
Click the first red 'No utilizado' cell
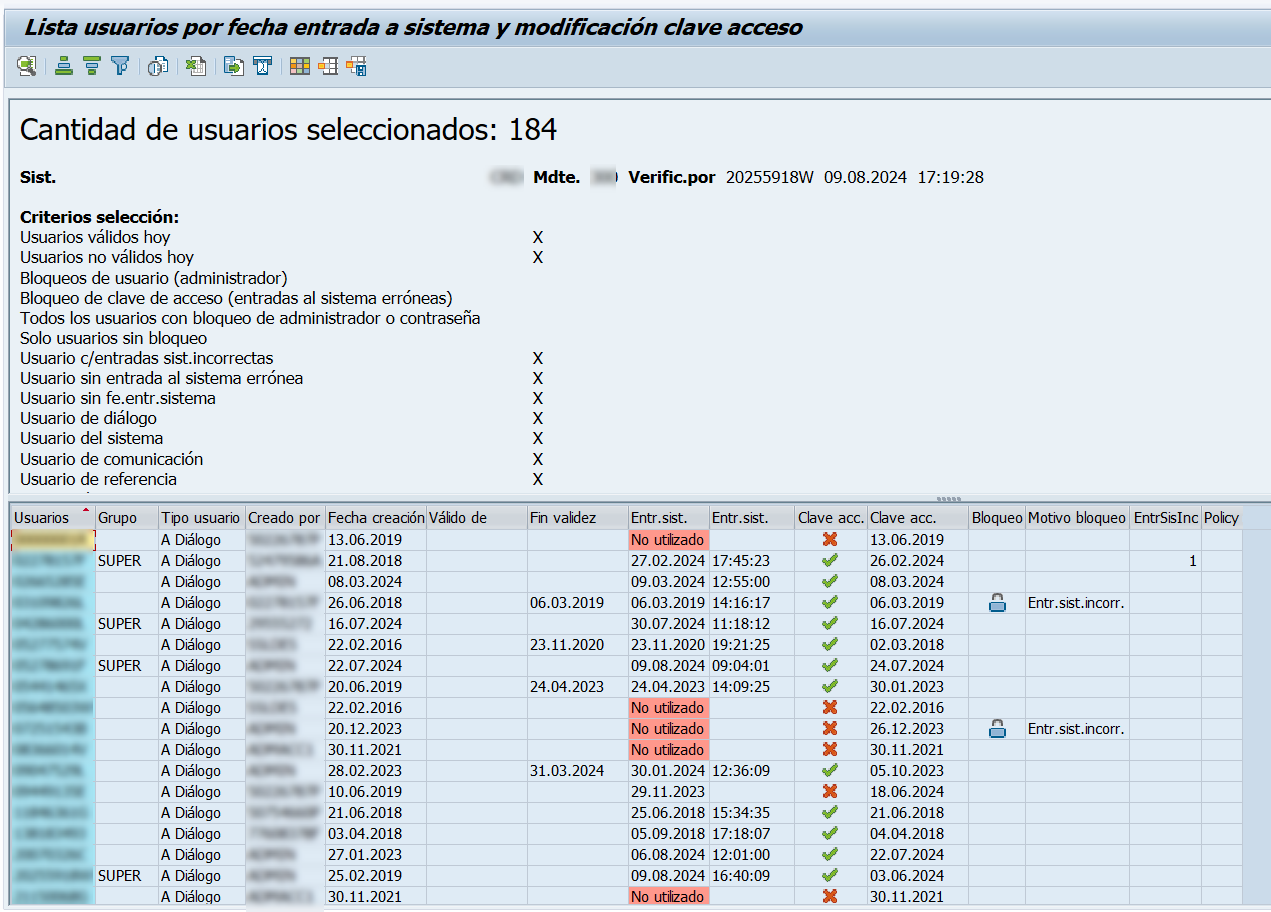click(668, 540)
